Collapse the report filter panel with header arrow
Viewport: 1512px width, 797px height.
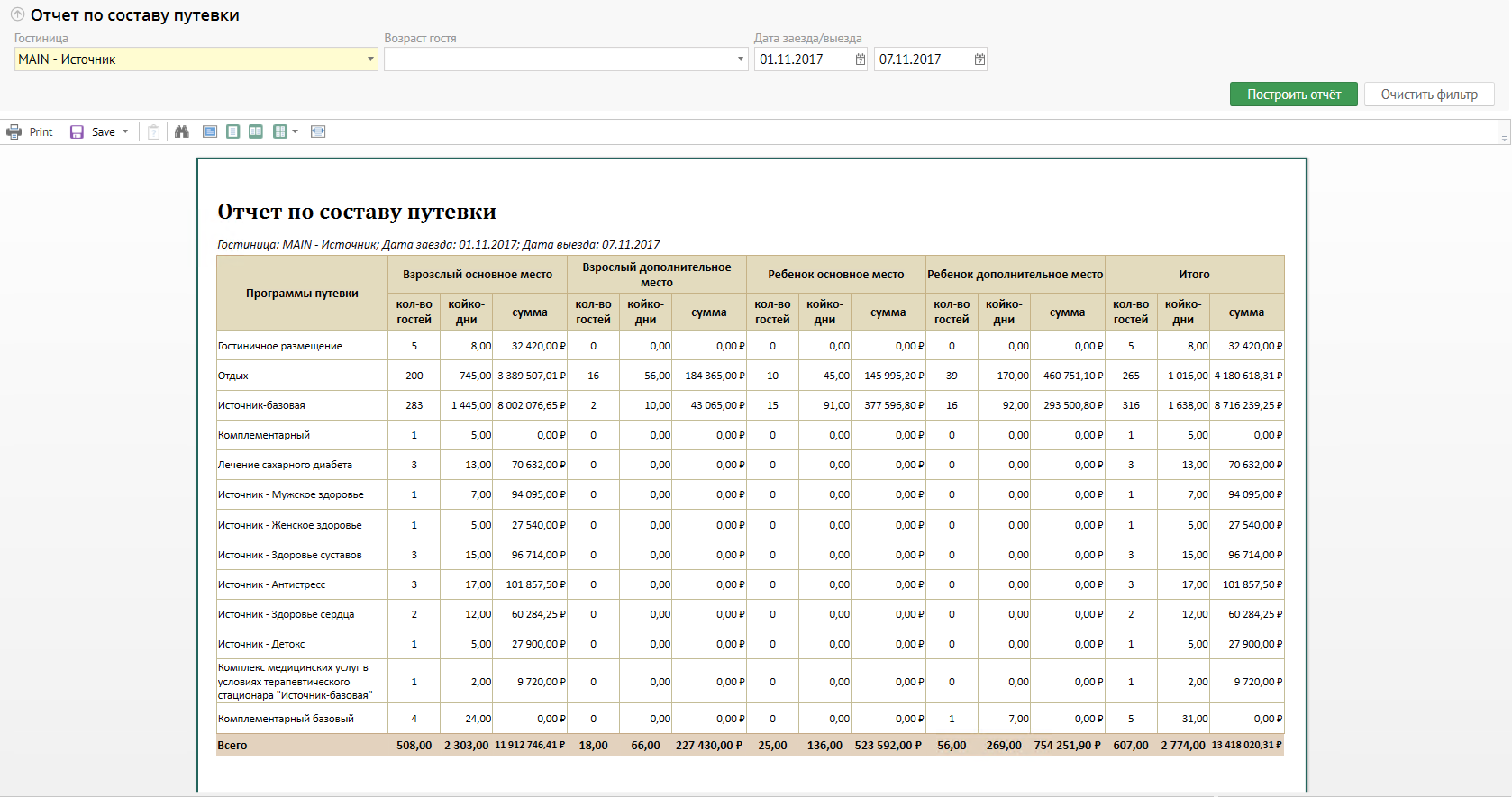(x=17, y=14)
